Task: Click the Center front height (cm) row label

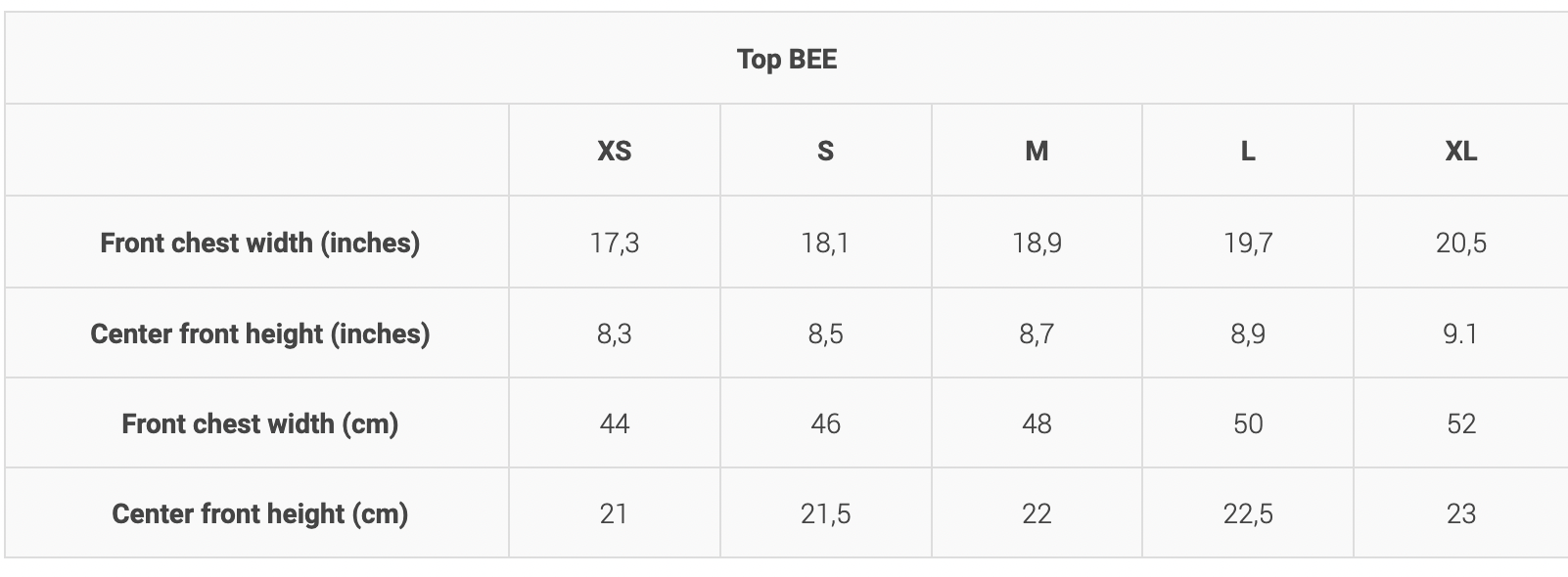Action: click(260, 513)
